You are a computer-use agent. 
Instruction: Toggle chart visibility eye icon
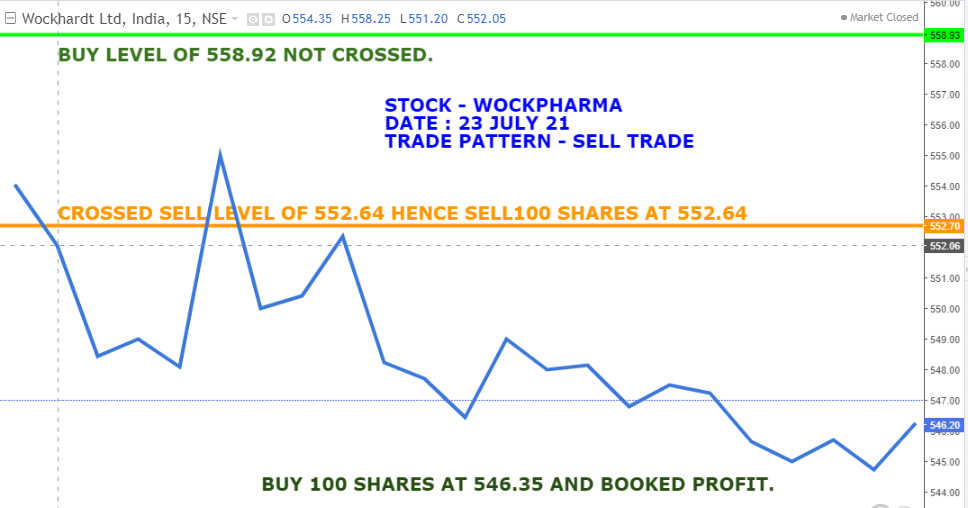(x=252, y=18)
